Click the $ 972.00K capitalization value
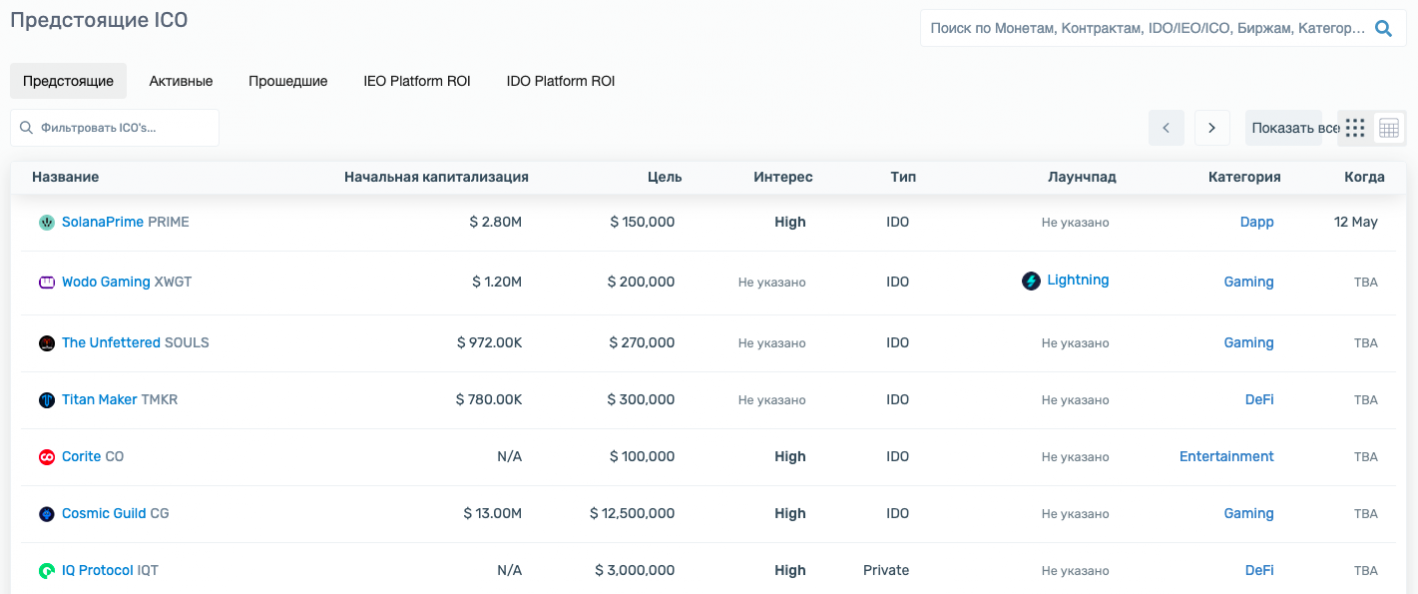Image resolution: width=1418 pixels, height=594 pixels. pos(489,343)
